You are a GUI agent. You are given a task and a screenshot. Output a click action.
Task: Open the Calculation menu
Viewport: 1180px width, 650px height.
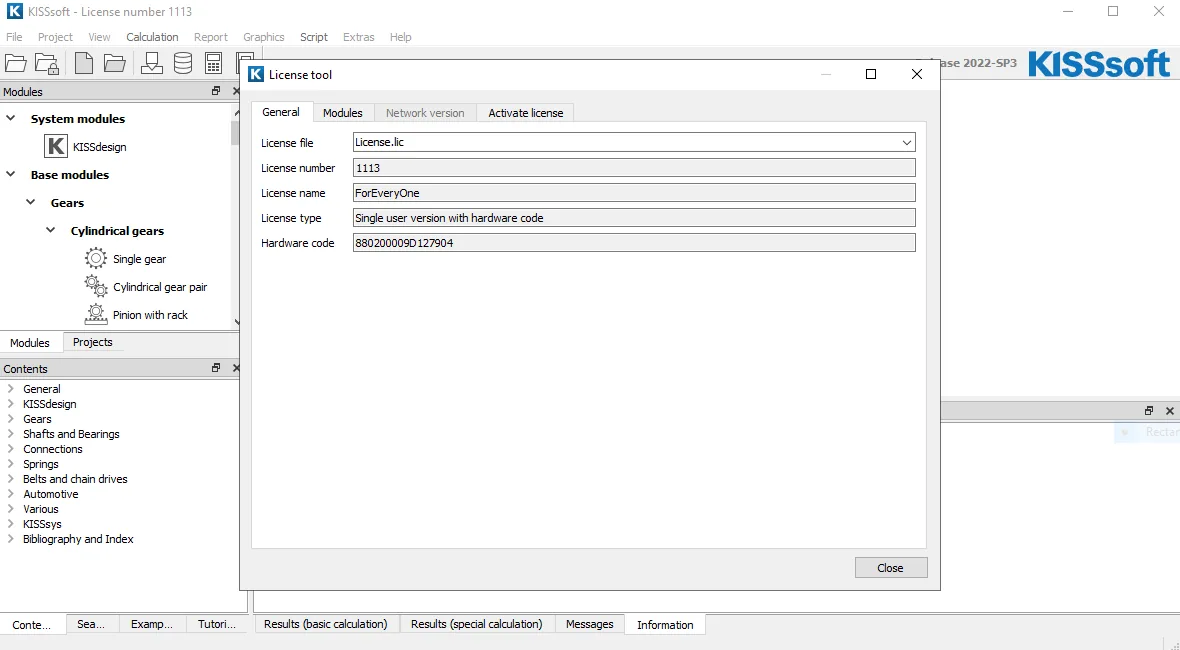[x=152, y=37]
